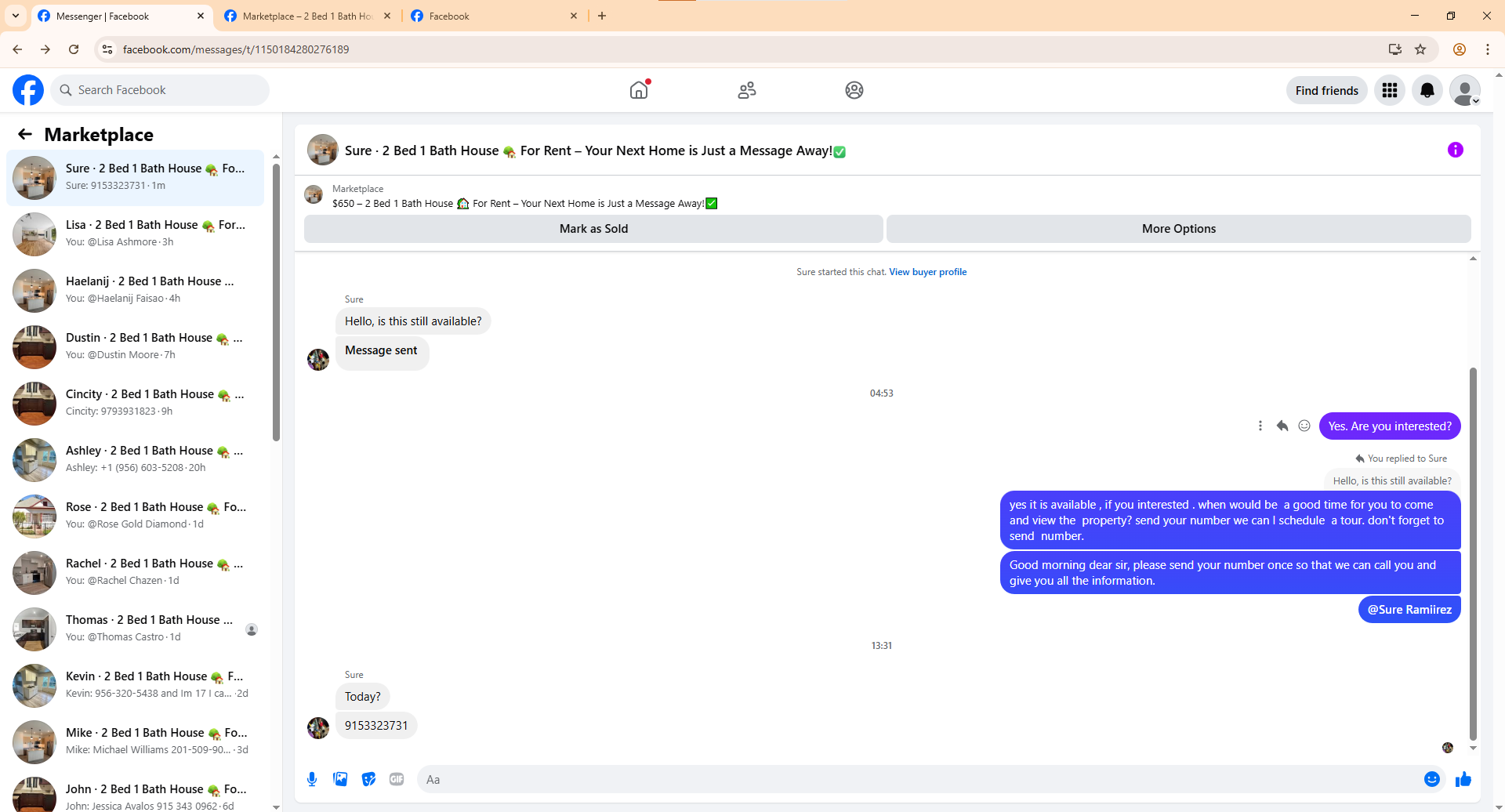Screen dimensions: 1505x812
Task: Click the browser forward arrow
Action: point(45,49)
